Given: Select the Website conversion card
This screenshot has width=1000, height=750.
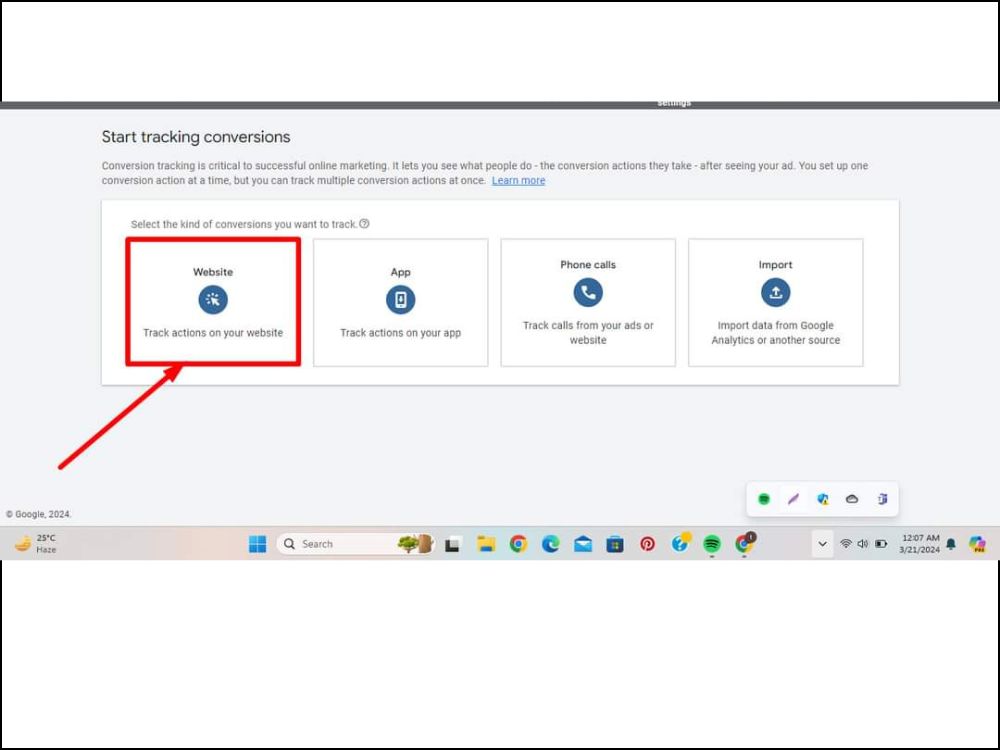Looking at the screenshot, I should pos(213,302).
